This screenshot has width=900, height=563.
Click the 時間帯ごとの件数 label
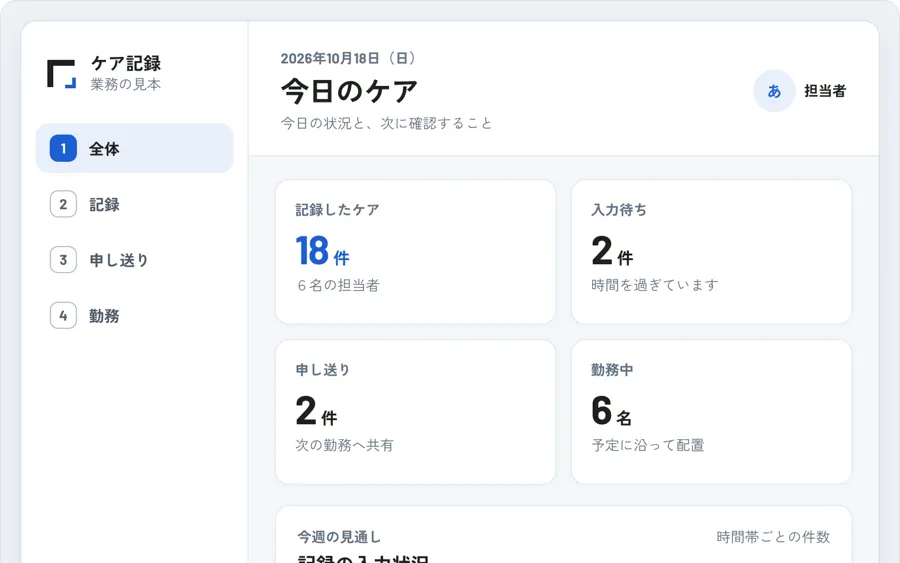(x=773, y=537)
